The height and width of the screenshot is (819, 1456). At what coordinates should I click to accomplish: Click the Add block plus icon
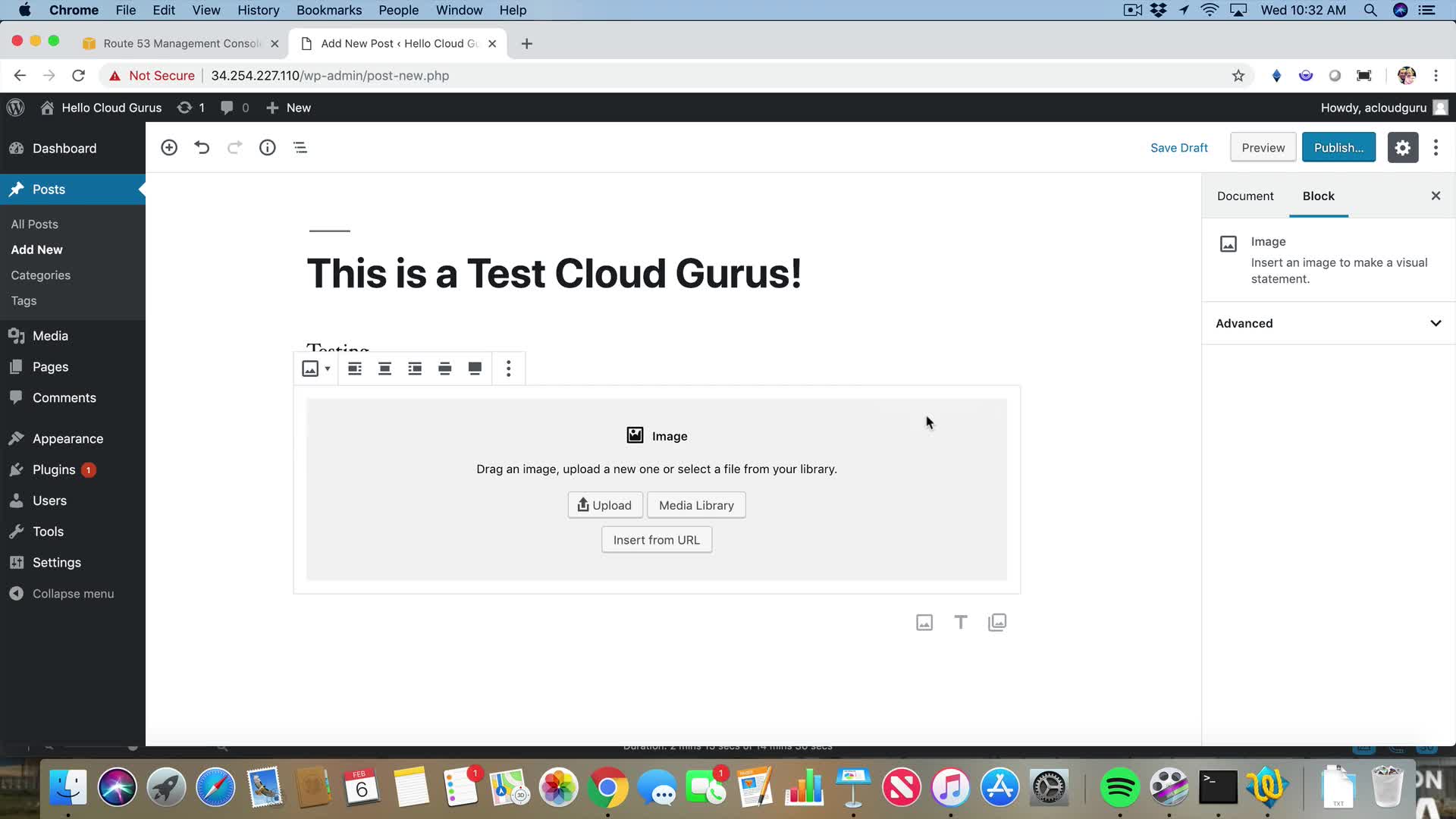click(169, 148)
